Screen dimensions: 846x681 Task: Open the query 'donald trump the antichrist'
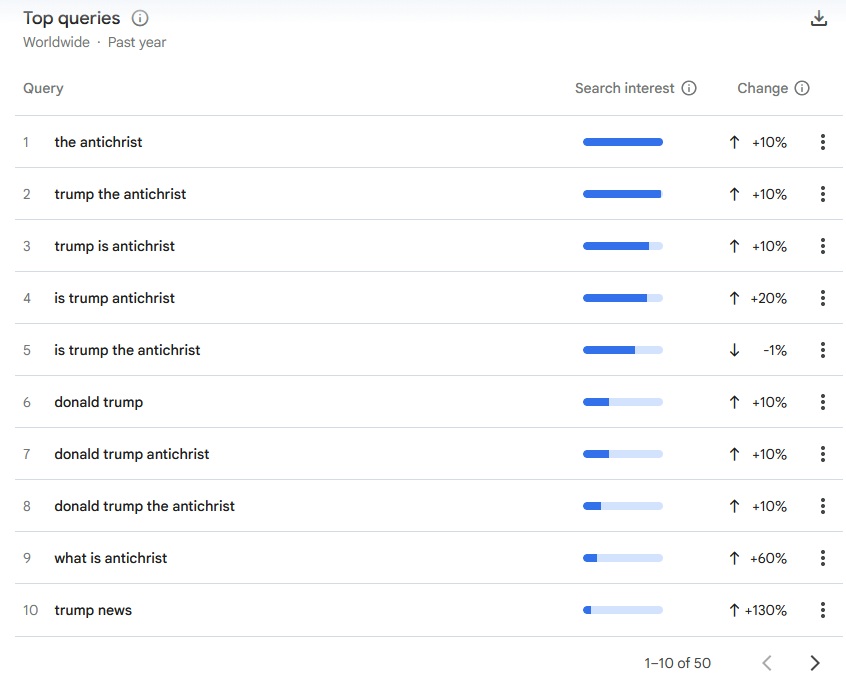point(145,506)
